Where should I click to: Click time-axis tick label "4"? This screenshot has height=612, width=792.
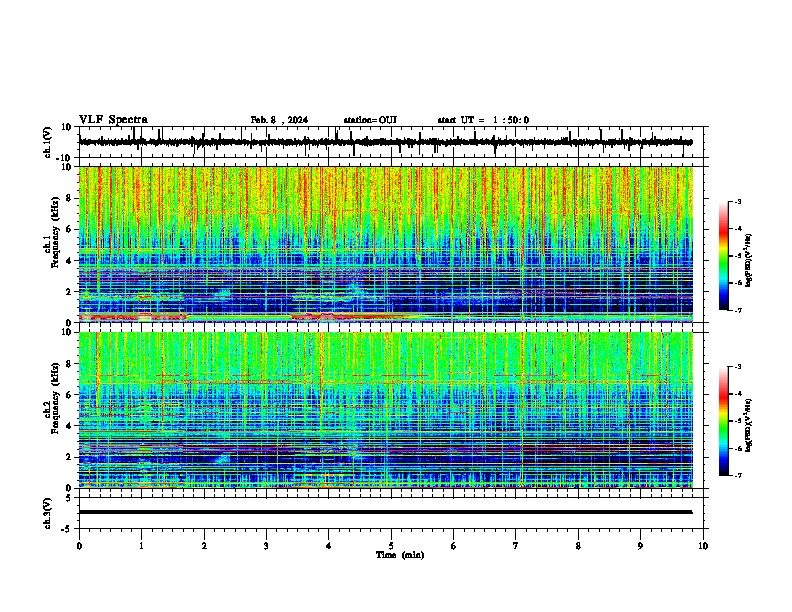pos(329,546)
